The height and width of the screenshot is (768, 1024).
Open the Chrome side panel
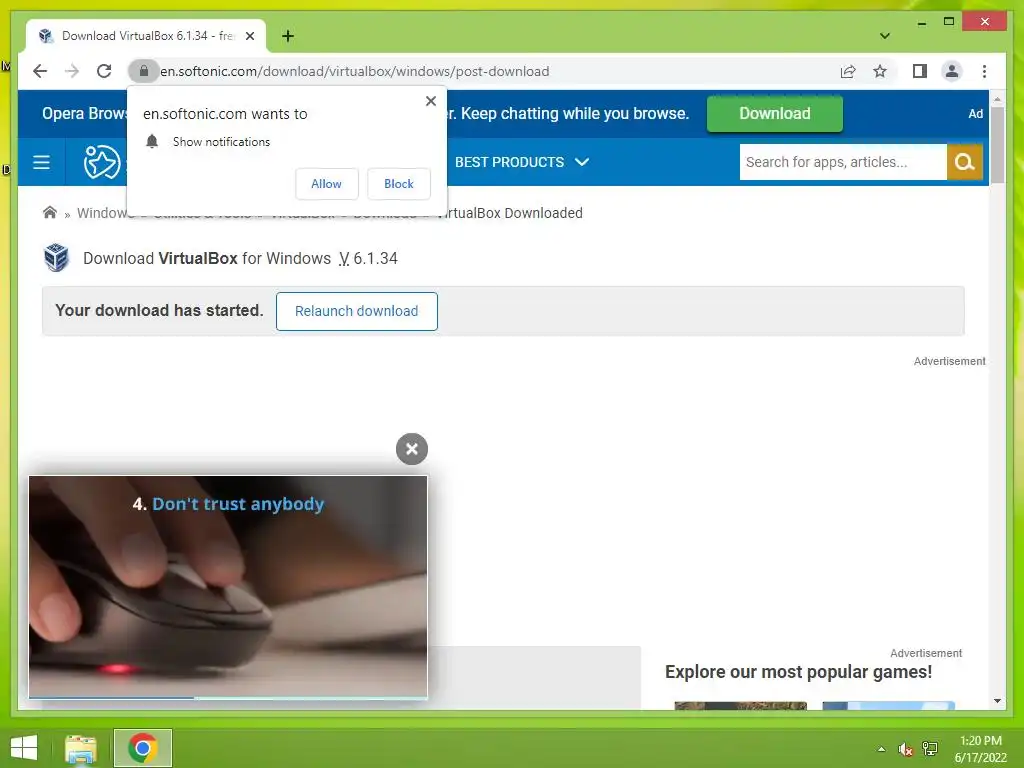[x=920, y=71]
